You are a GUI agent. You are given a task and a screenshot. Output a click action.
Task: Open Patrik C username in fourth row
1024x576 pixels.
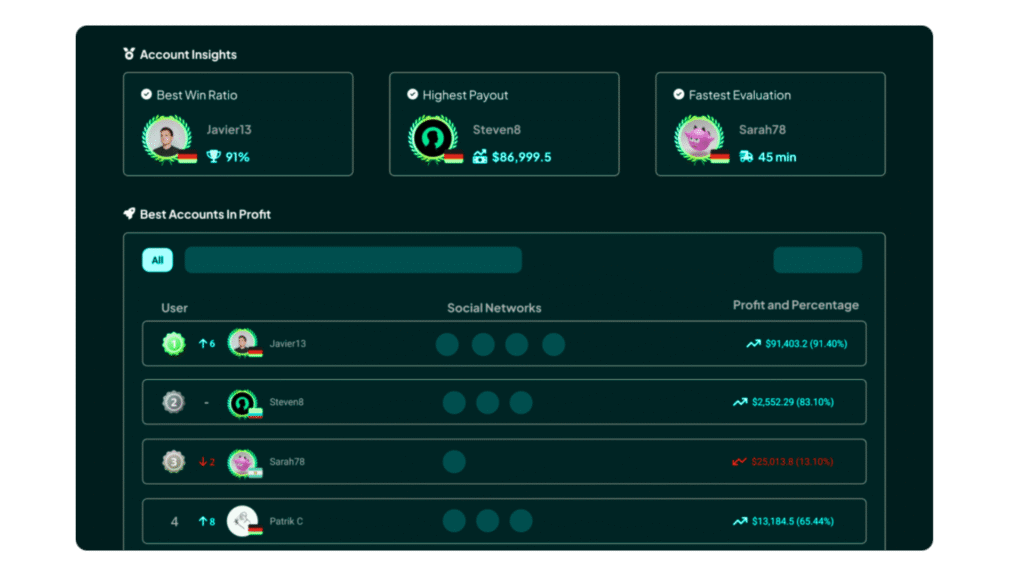286,521
